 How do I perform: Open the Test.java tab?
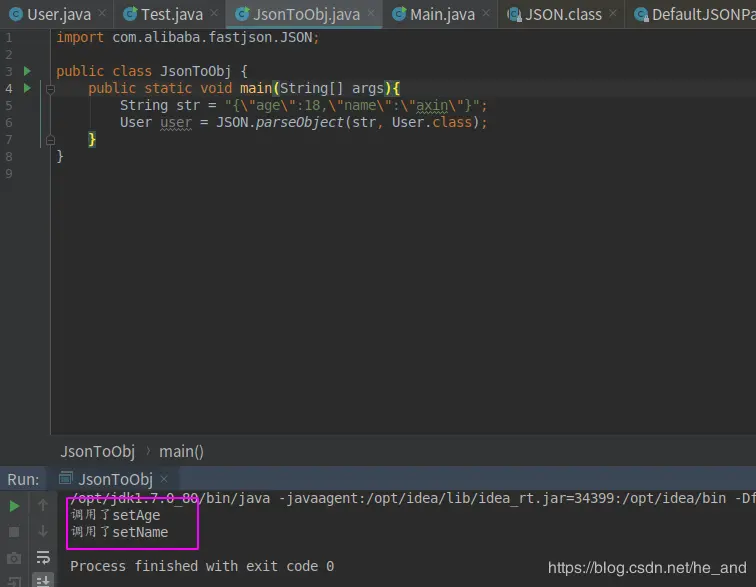(170, 14)
